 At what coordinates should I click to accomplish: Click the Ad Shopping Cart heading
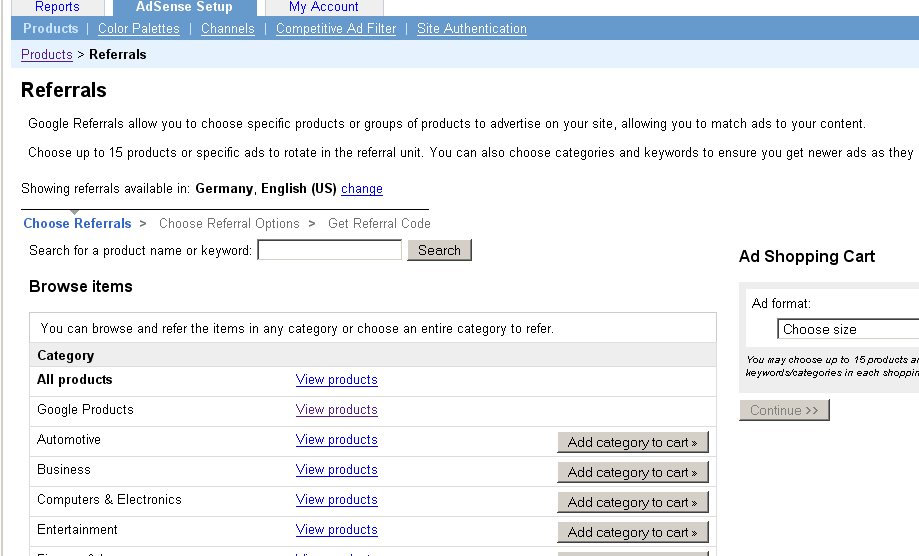[807, 257]
